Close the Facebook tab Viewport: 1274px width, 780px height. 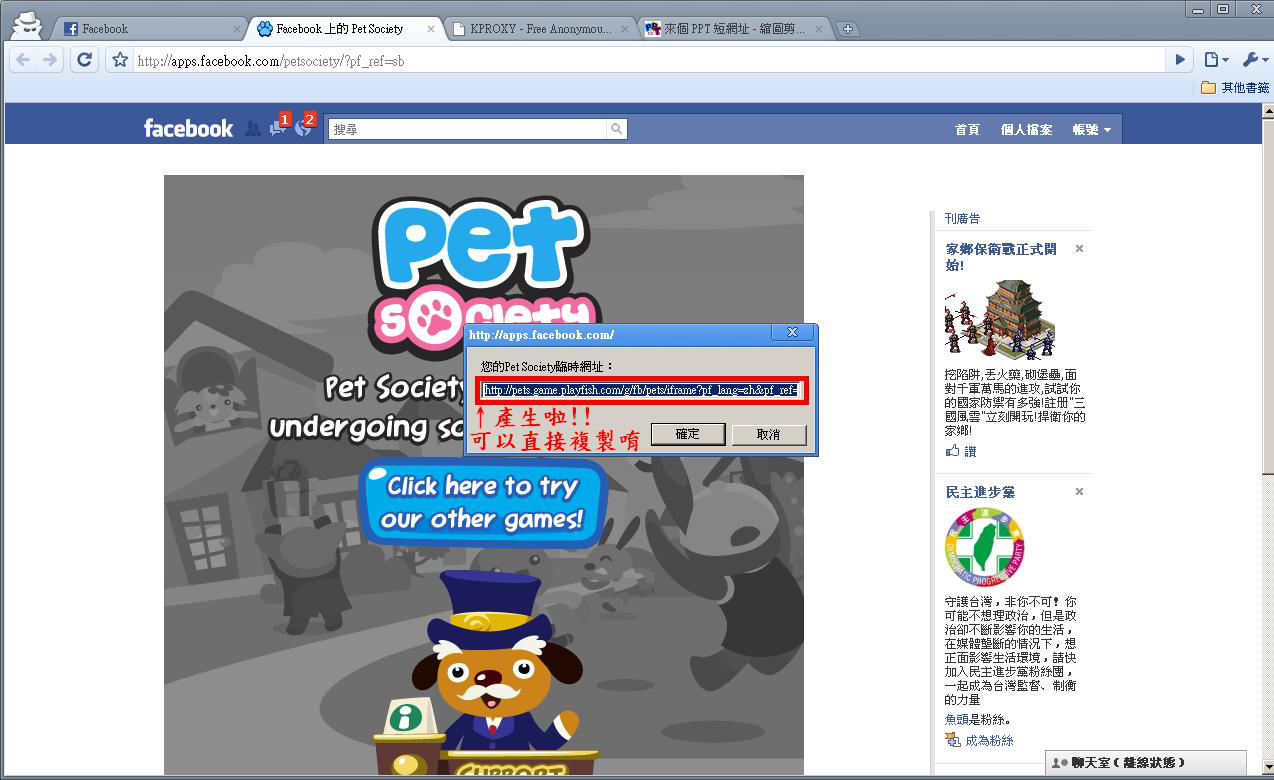(238, 29)
